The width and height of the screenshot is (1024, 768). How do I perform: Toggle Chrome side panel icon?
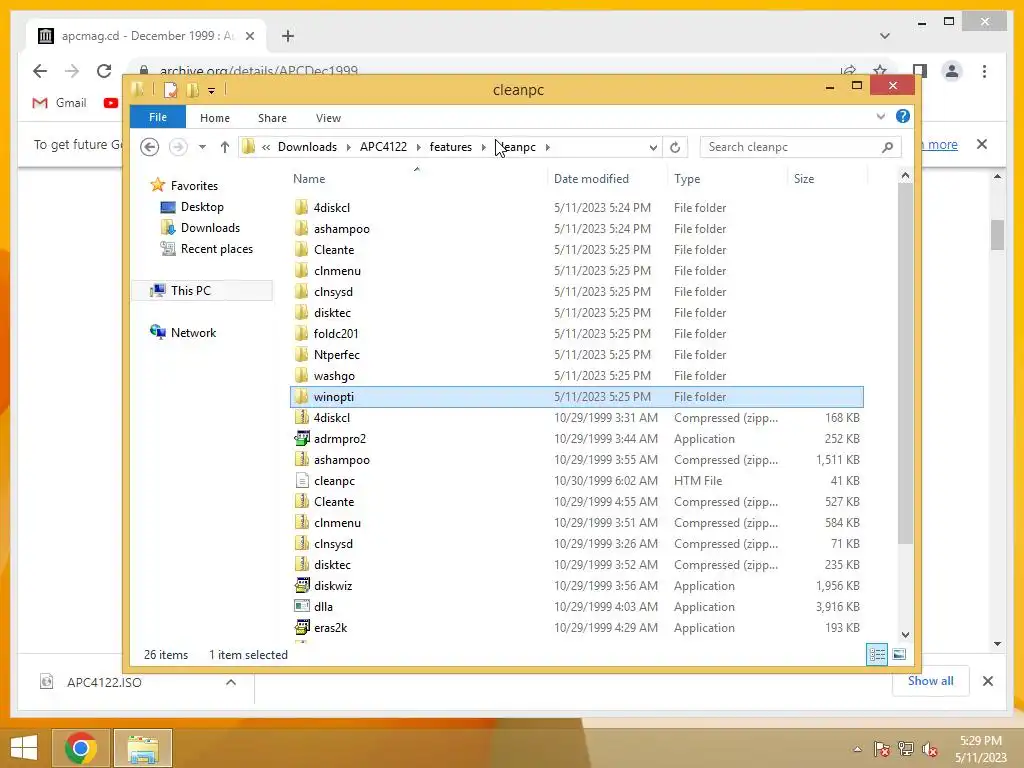(x=920, y=71)
